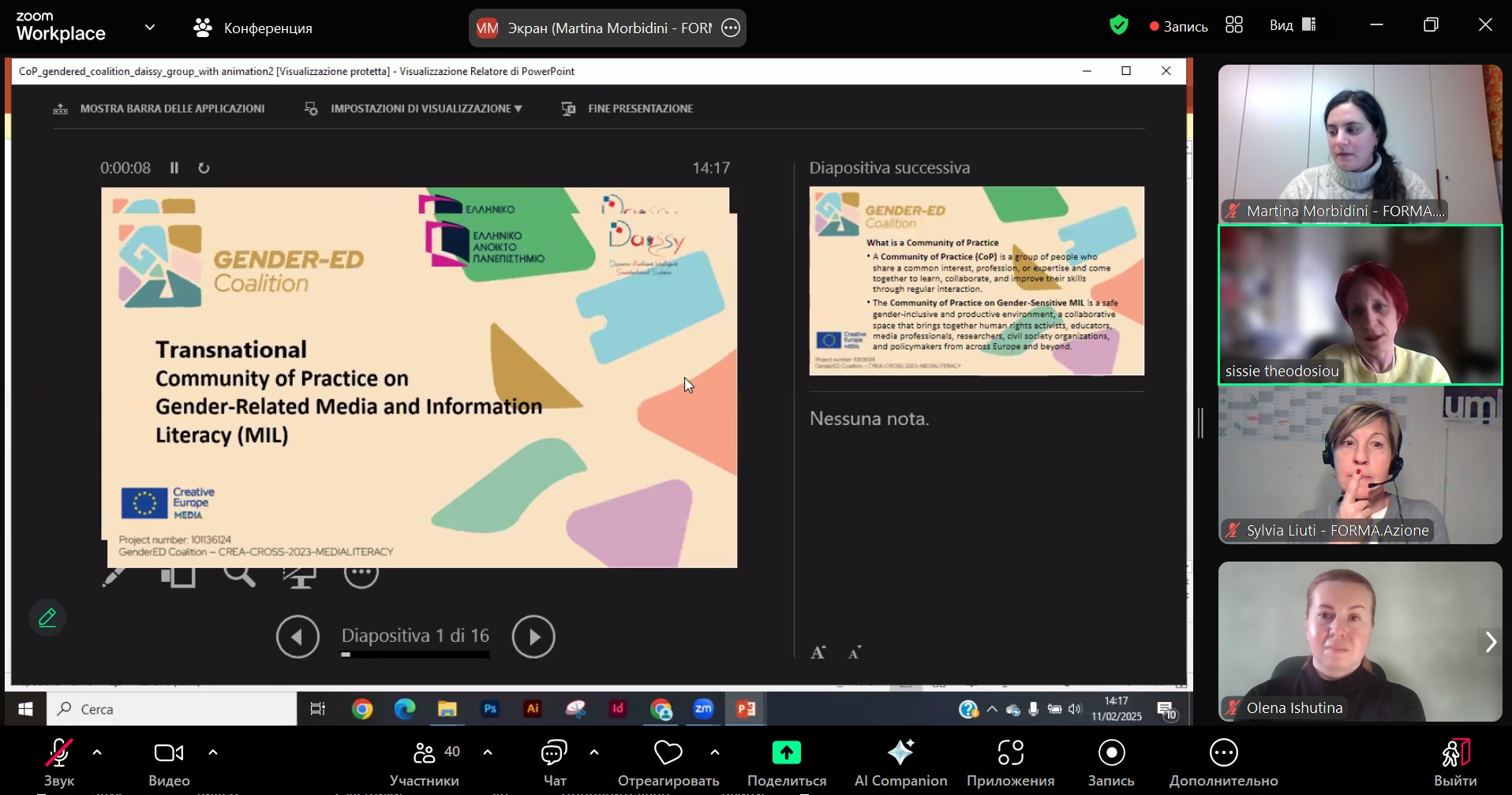This screenshot has height=795, width=1512.
Task: Restart the presentation timer
Action: point(204,168)
